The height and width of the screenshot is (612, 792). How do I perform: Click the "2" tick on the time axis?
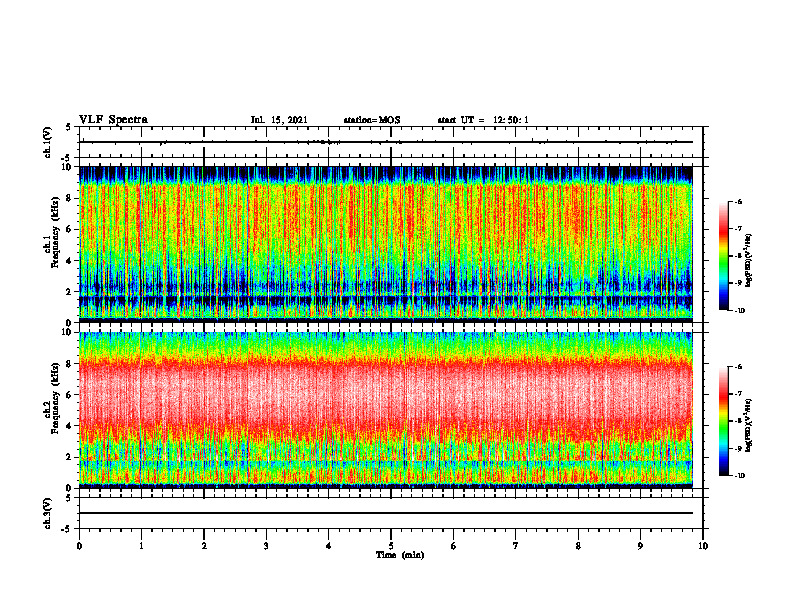[204, 546]
